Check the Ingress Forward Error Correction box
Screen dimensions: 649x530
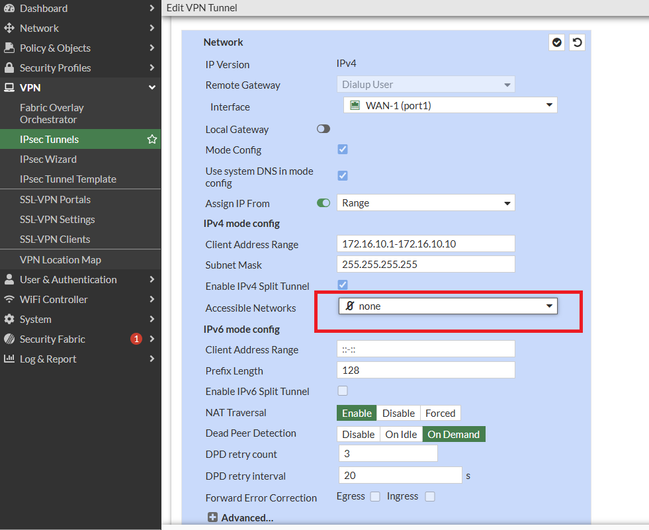pos(430,496)
